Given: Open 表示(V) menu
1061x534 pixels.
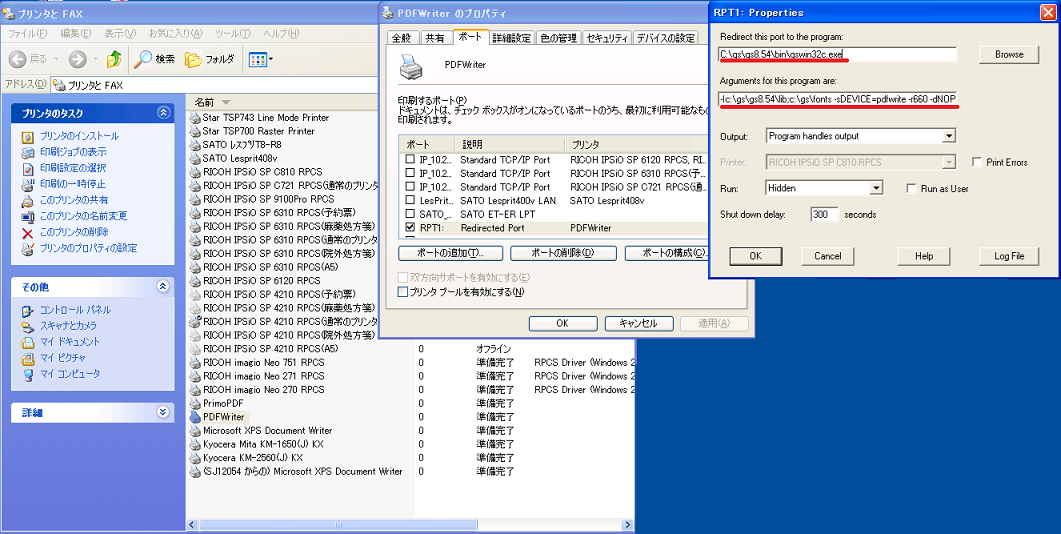Looking at the screenshot, I should (x=120, y=33).
